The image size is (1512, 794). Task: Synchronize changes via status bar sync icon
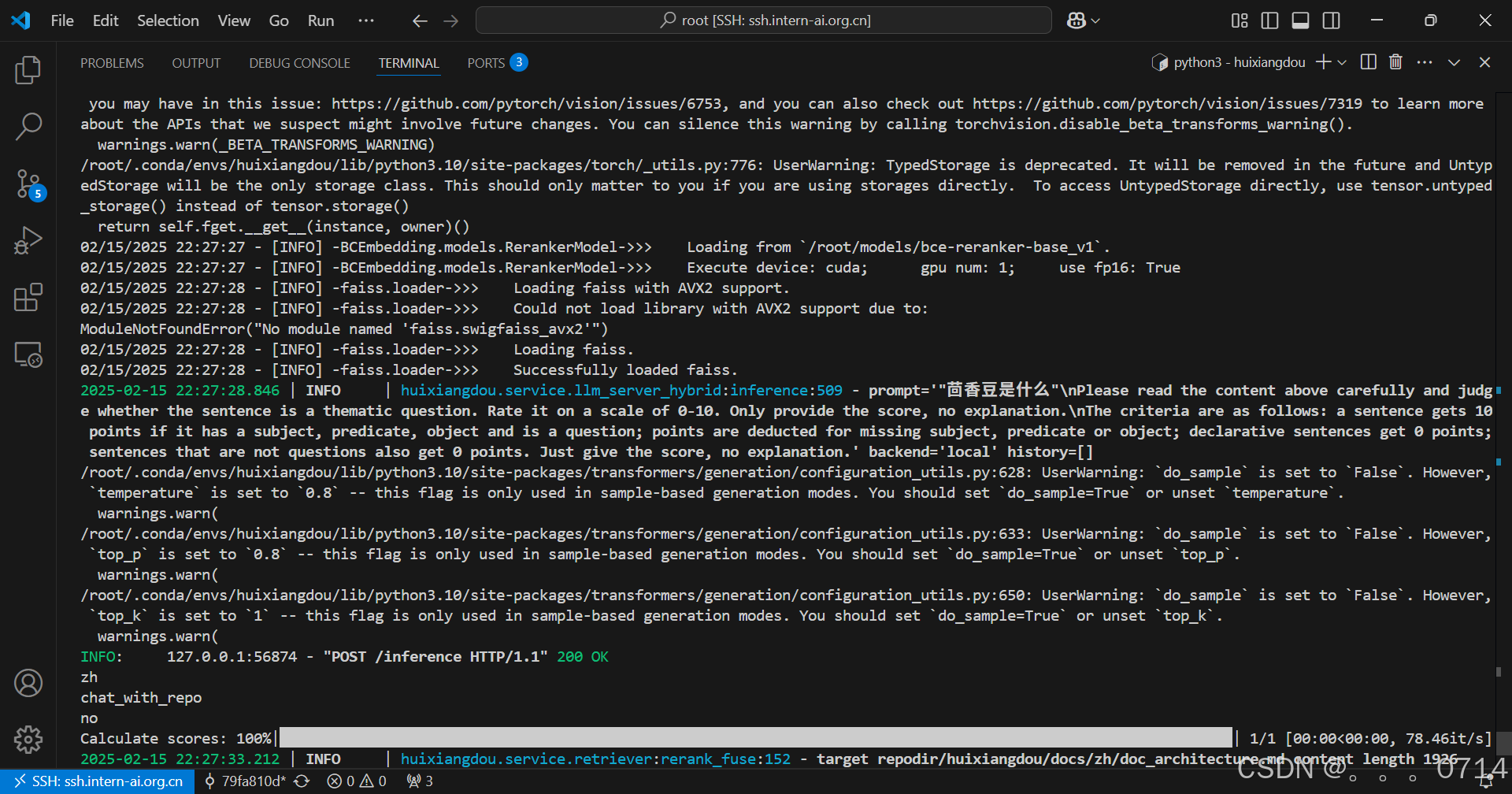302,781
